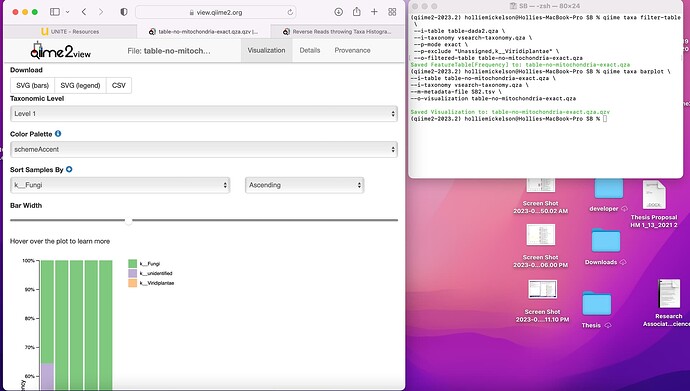Click the qiime2view logo
The width and height of the screenshot is (690, 391).
tap(60, 51)
